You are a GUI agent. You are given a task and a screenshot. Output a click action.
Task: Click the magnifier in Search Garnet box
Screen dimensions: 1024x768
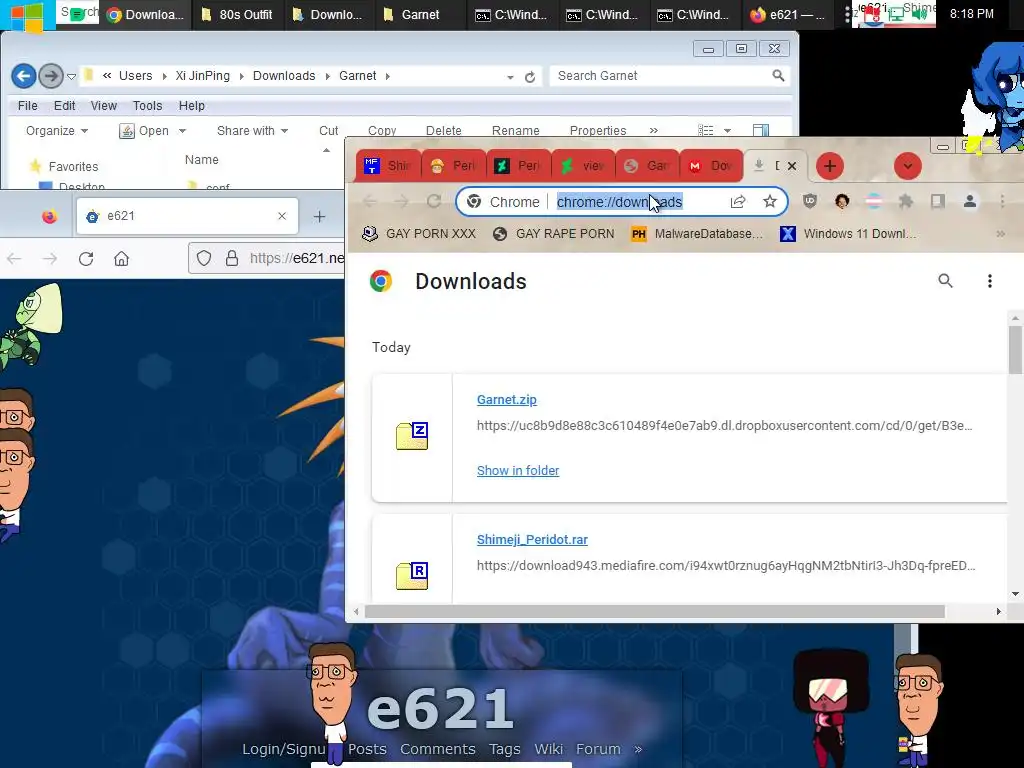(x=778, y=76)
